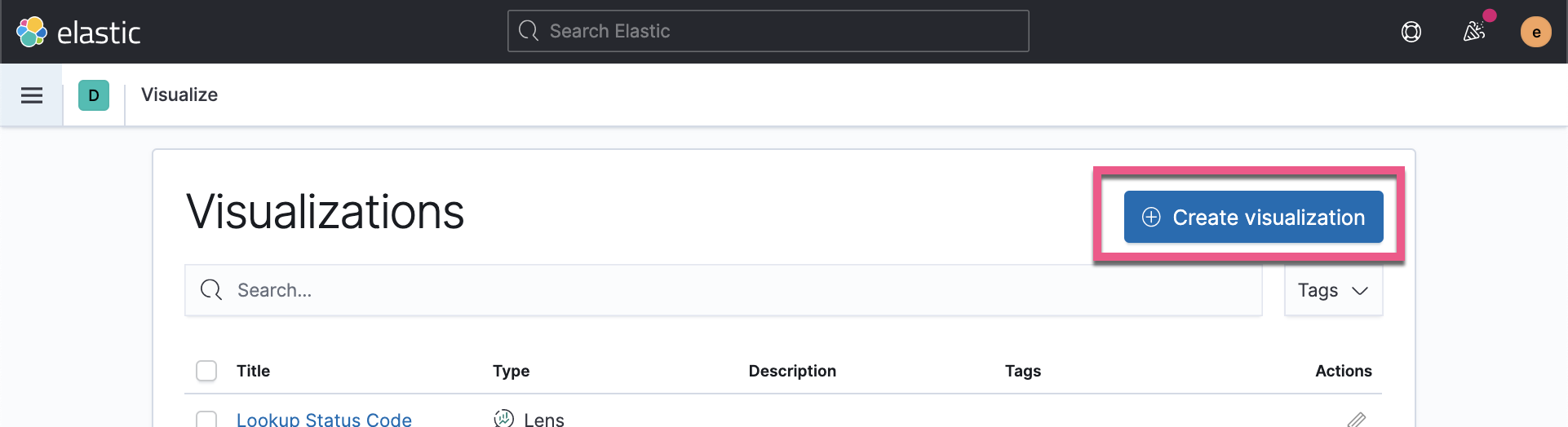This screenshot has width=1568, height=427.
Task: Click the pencil edit icon for Lookup Status Code
Action: coord(1357,420)
